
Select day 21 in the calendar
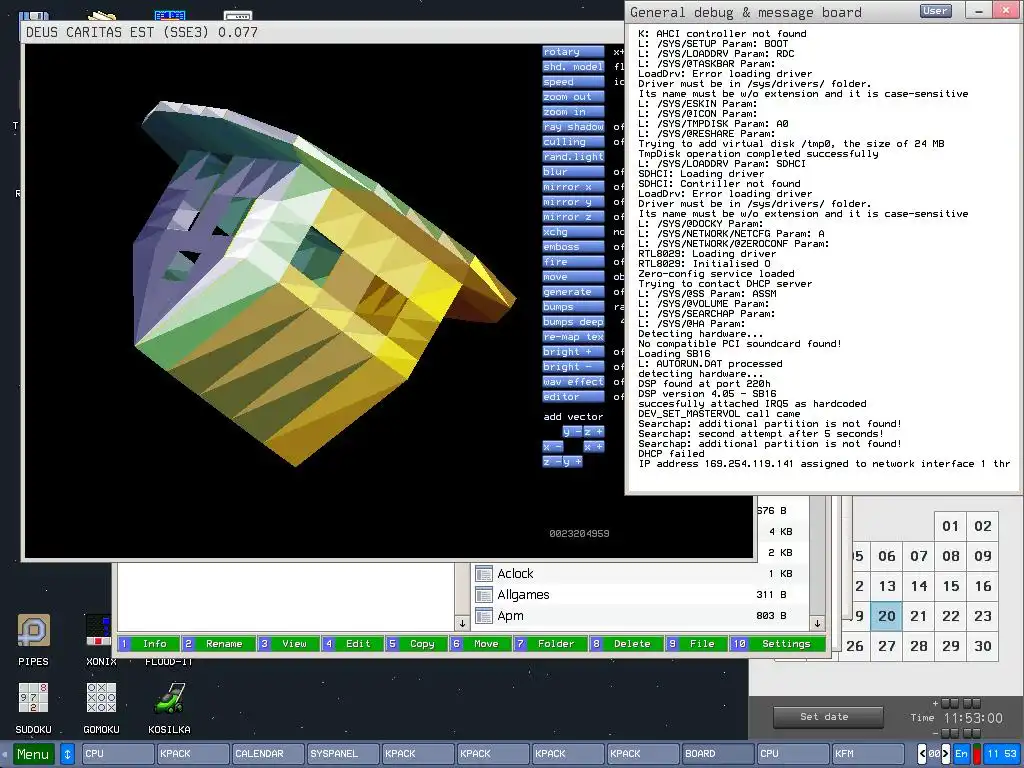[x=919, y=616]
